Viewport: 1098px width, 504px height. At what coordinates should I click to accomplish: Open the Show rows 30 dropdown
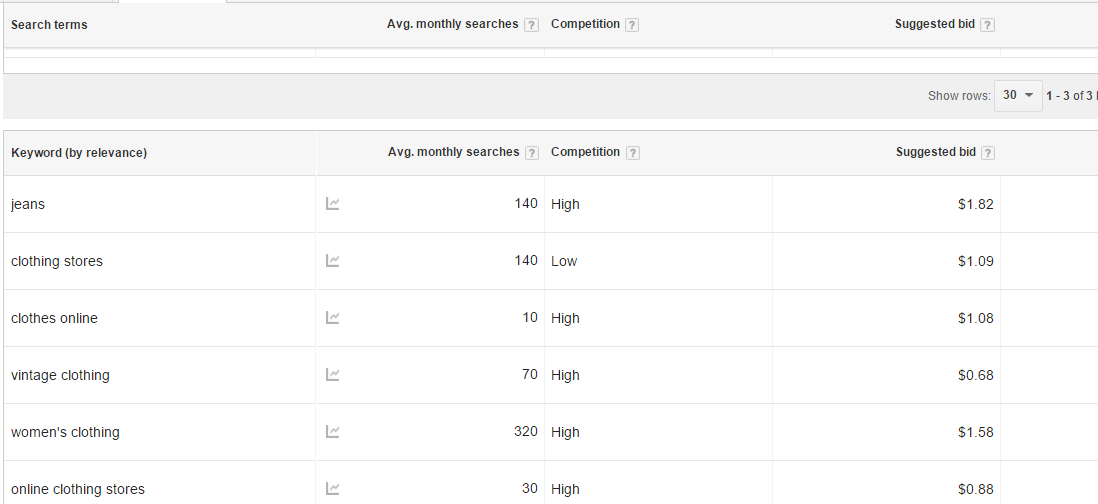pyautogui.click(x=1018, y=96)
